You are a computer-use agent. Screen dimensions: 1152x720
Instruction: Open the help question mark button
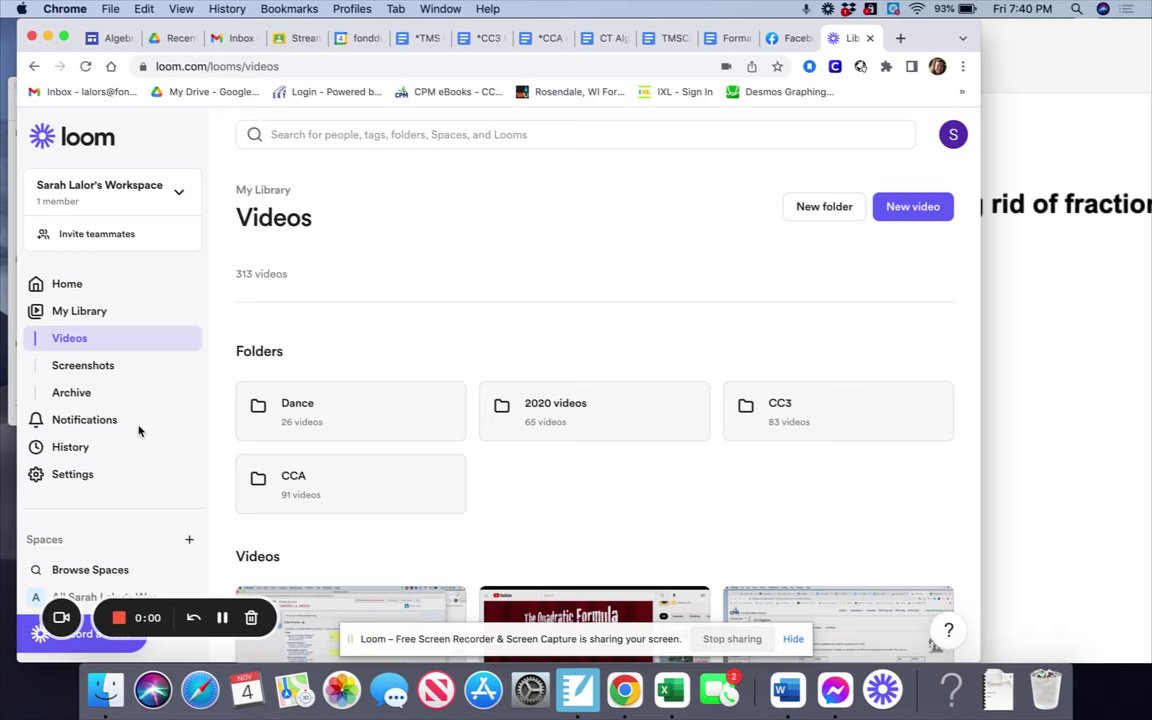pos(948,630)
